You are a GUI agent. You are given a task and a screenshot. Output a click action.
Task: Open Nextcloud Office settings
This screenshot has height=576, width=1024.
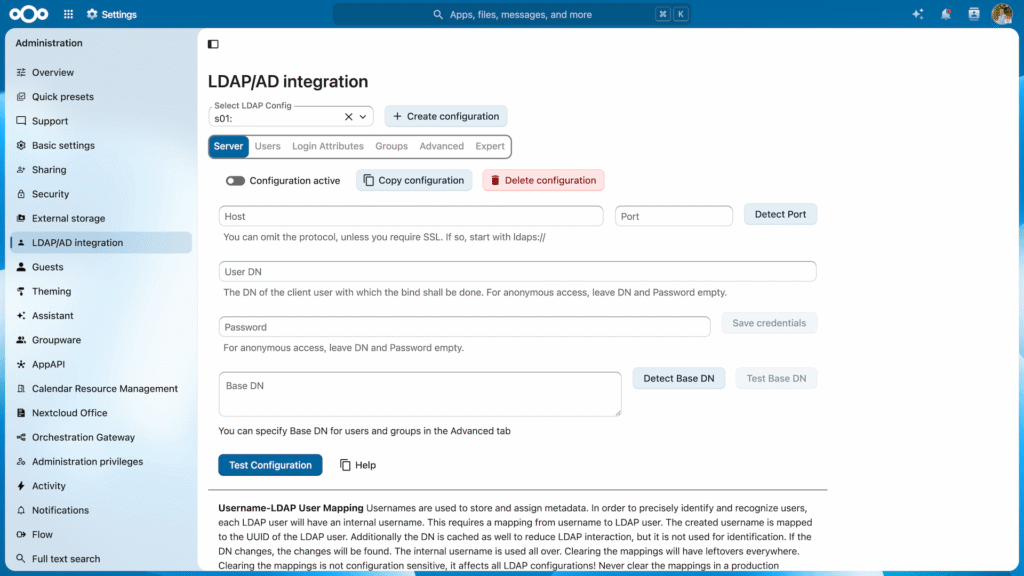coord(101,413)
